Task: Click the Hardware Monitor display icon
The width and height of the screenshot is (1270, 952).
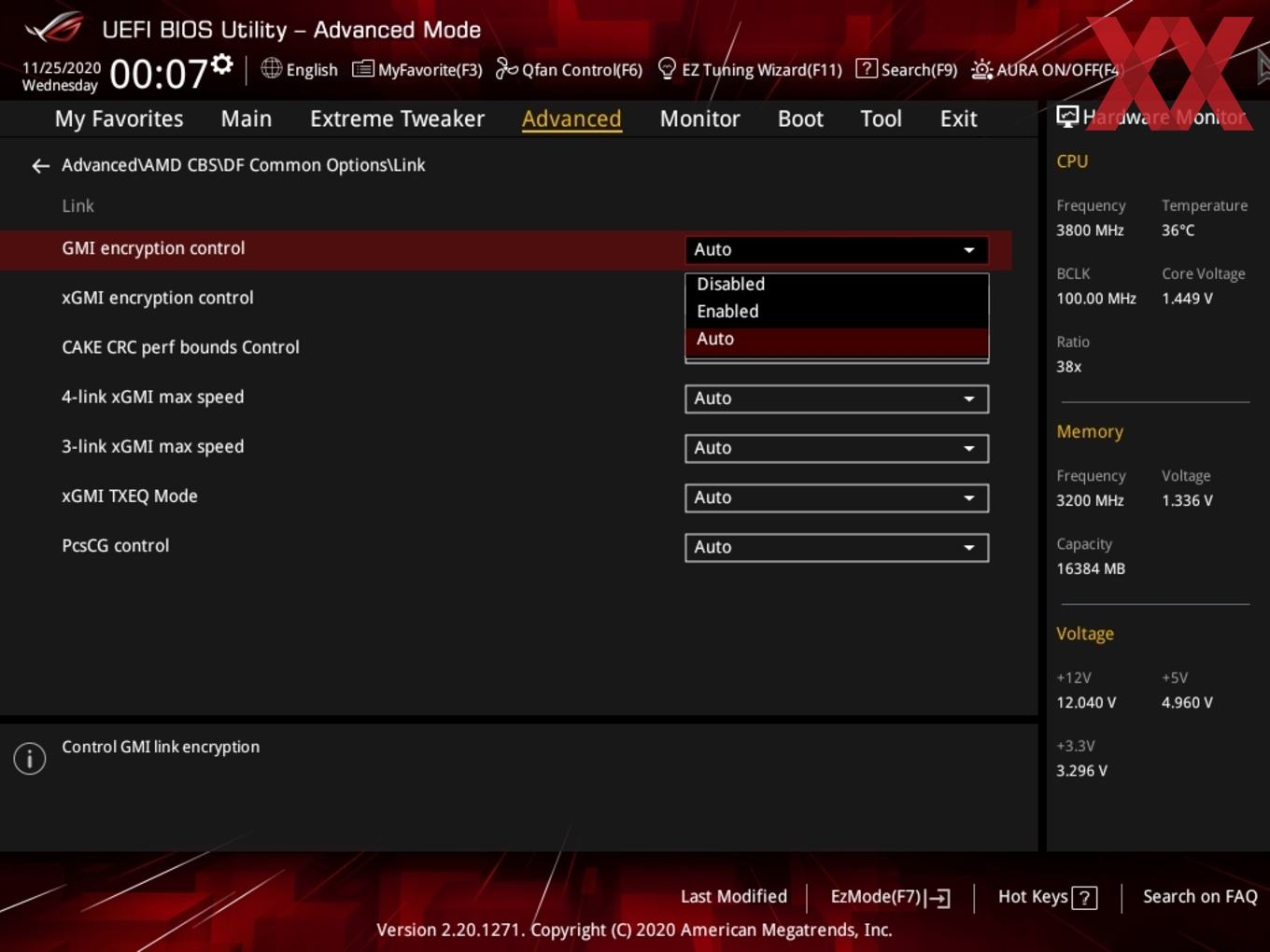Action: click(x=1067, y=117)
